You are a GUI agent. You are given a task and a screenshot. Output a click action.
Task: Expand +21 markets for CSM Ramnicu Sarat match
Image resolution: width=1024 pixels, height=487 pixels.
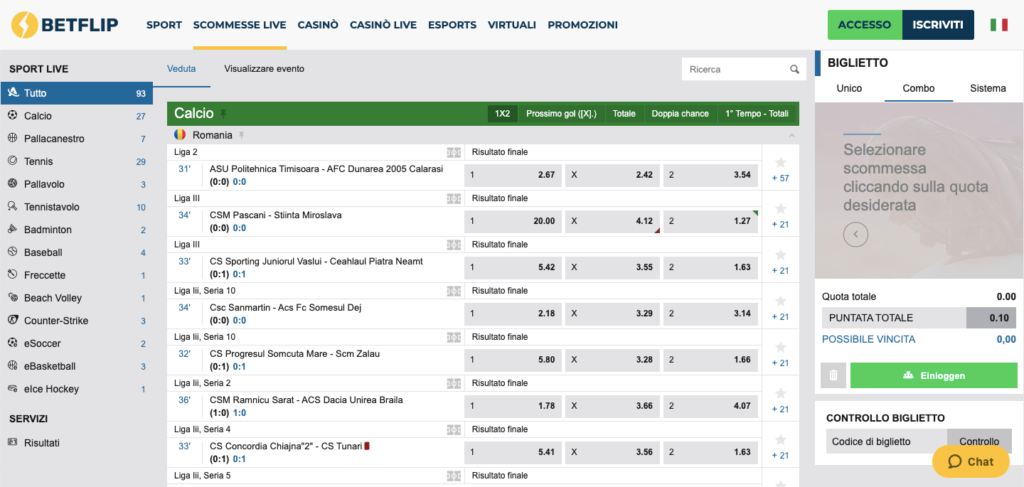pyautogui.click(x=780, y=410)
